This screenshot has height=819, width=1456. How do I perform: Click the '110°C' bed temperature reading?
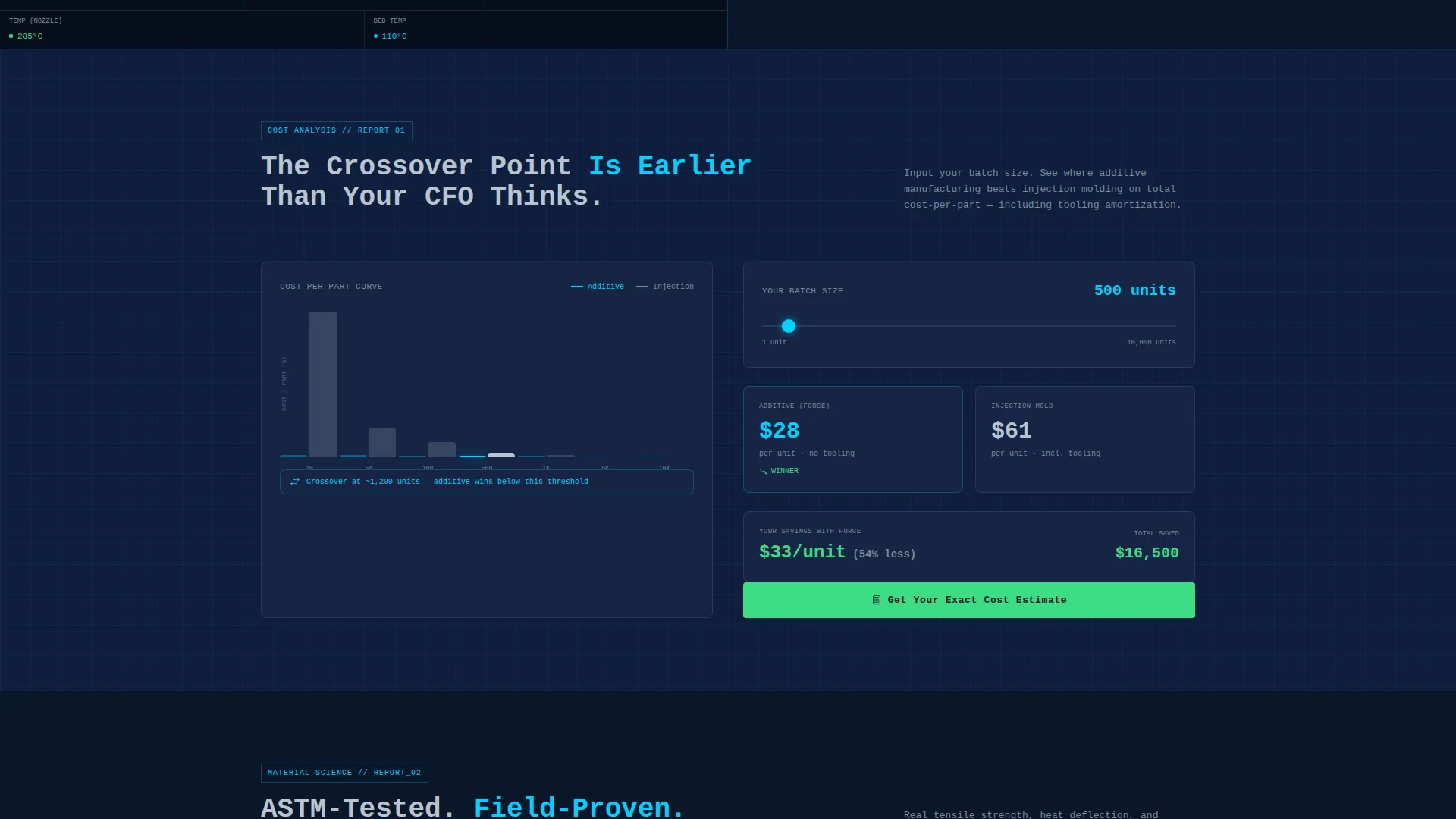point(394,36)
